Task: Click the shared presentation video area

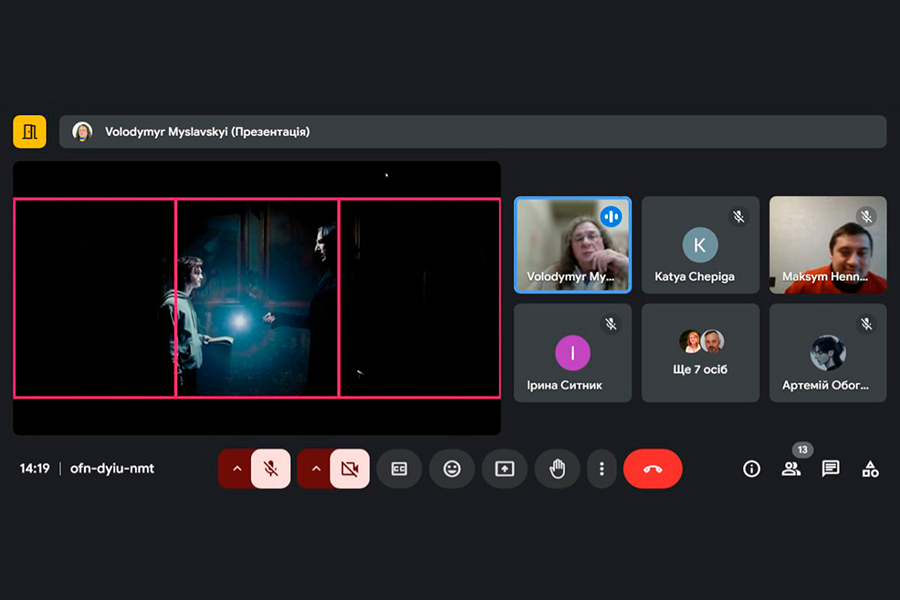Action: (257, 298)
